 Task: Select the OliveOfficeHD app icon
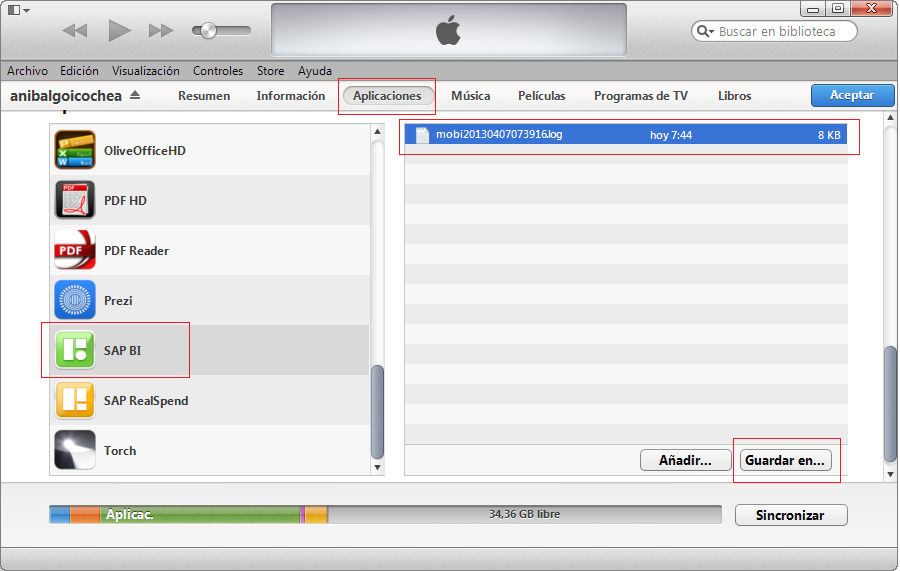click(75, 151)
